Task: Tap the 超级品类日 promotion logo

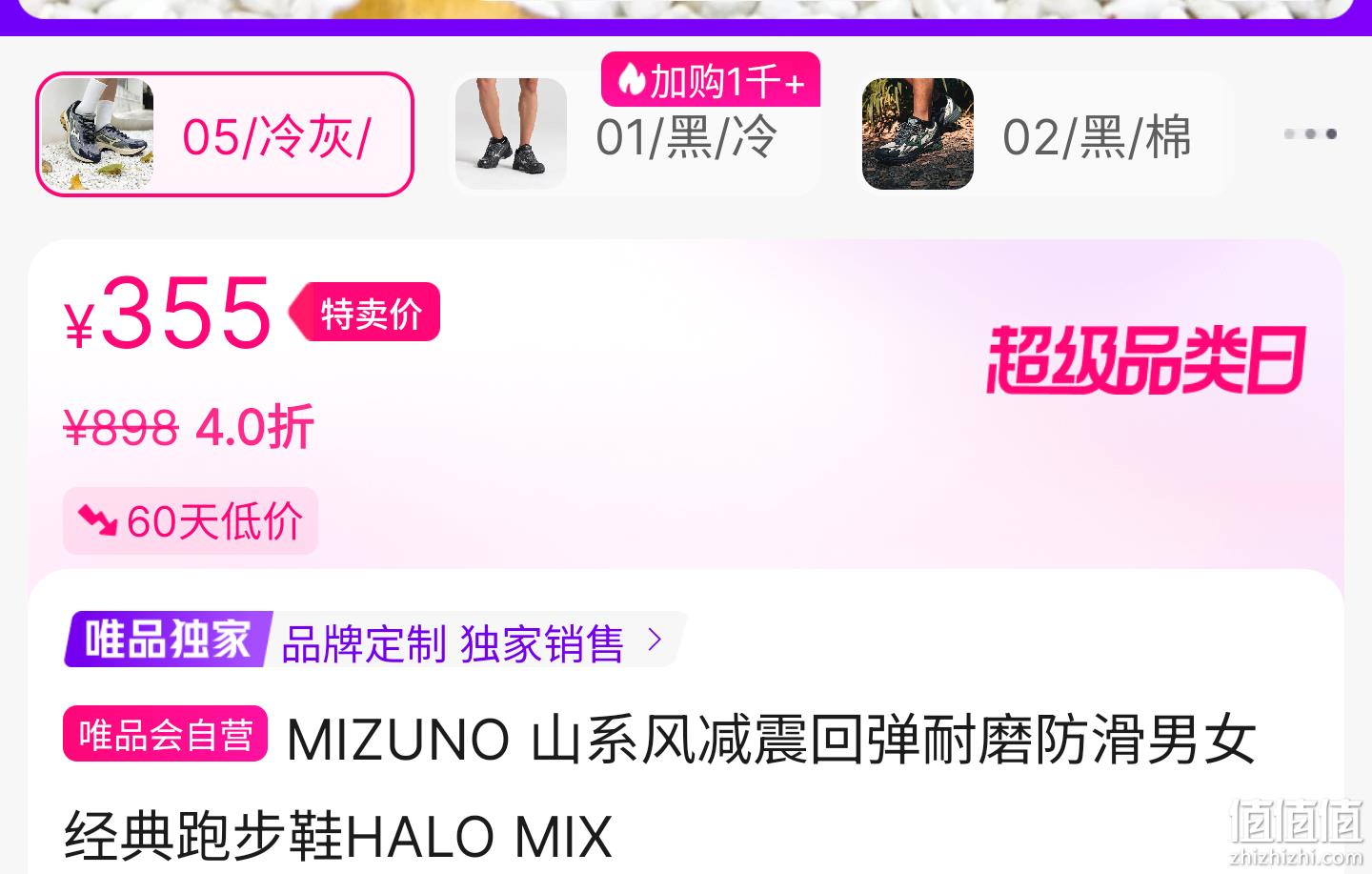Action: point(1145,360)
